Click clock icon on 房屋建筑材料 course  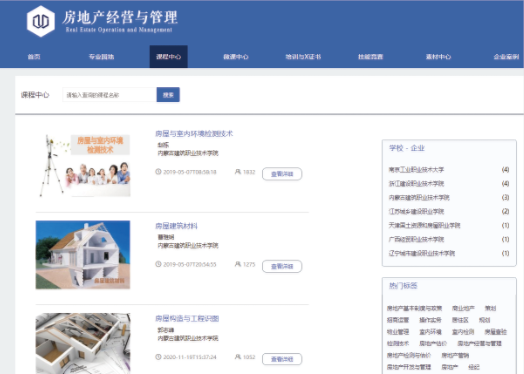pos(158,264)
